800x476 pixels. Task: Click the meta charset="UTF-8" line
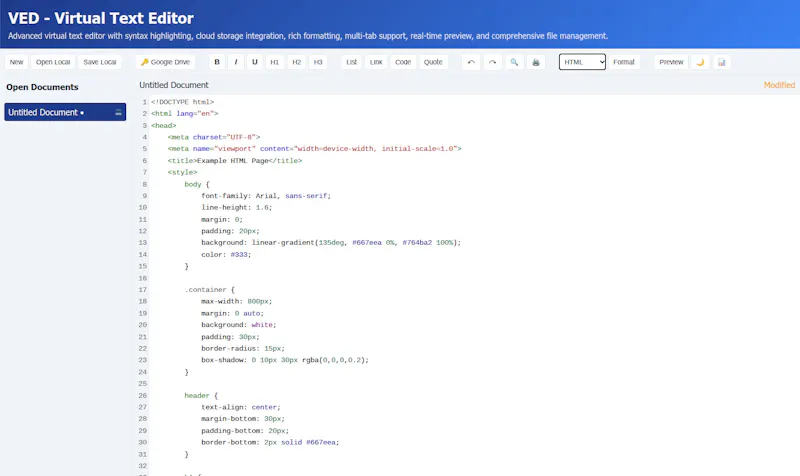214,137
